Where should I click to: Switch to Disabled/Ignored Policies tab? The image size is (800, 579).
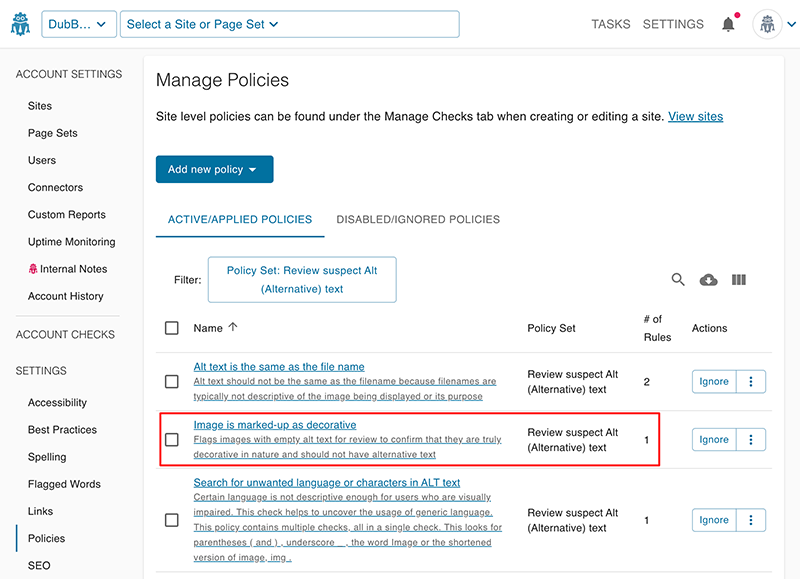[418, 219]
